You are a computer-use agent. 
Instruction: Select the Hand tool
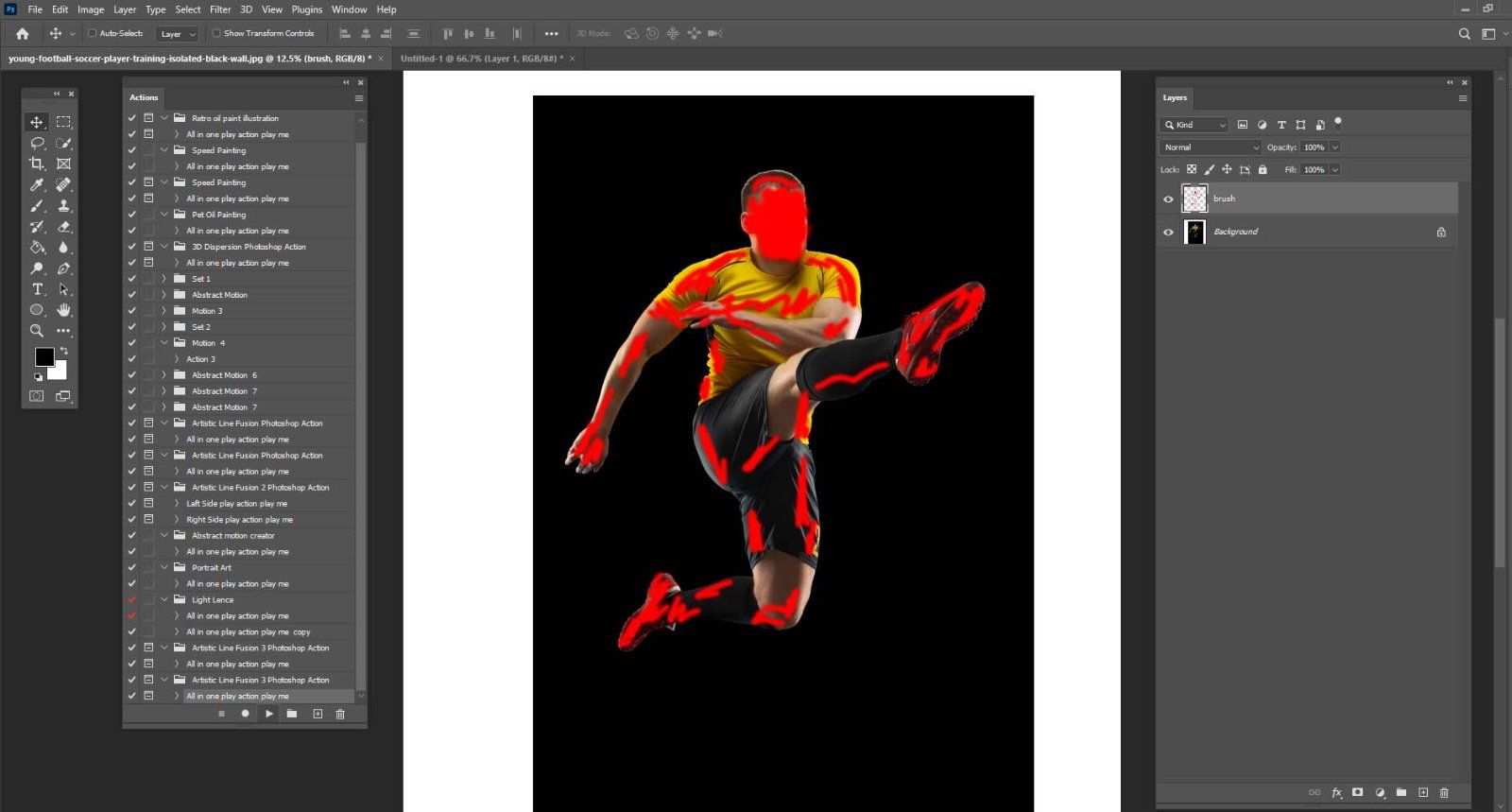63,310
